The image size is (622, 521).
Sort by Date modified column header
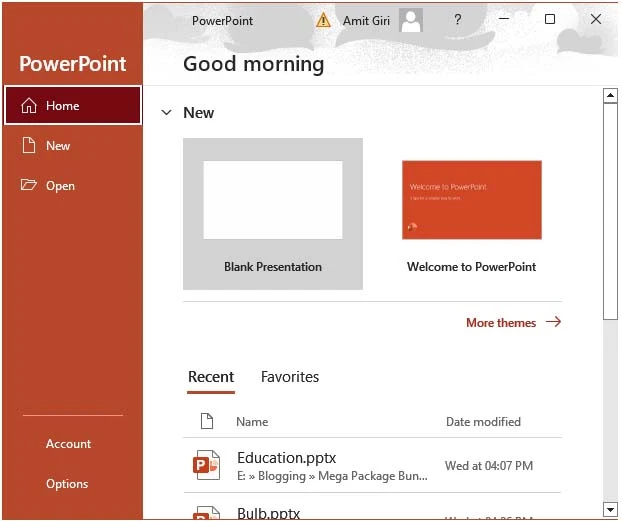point(483,421)
